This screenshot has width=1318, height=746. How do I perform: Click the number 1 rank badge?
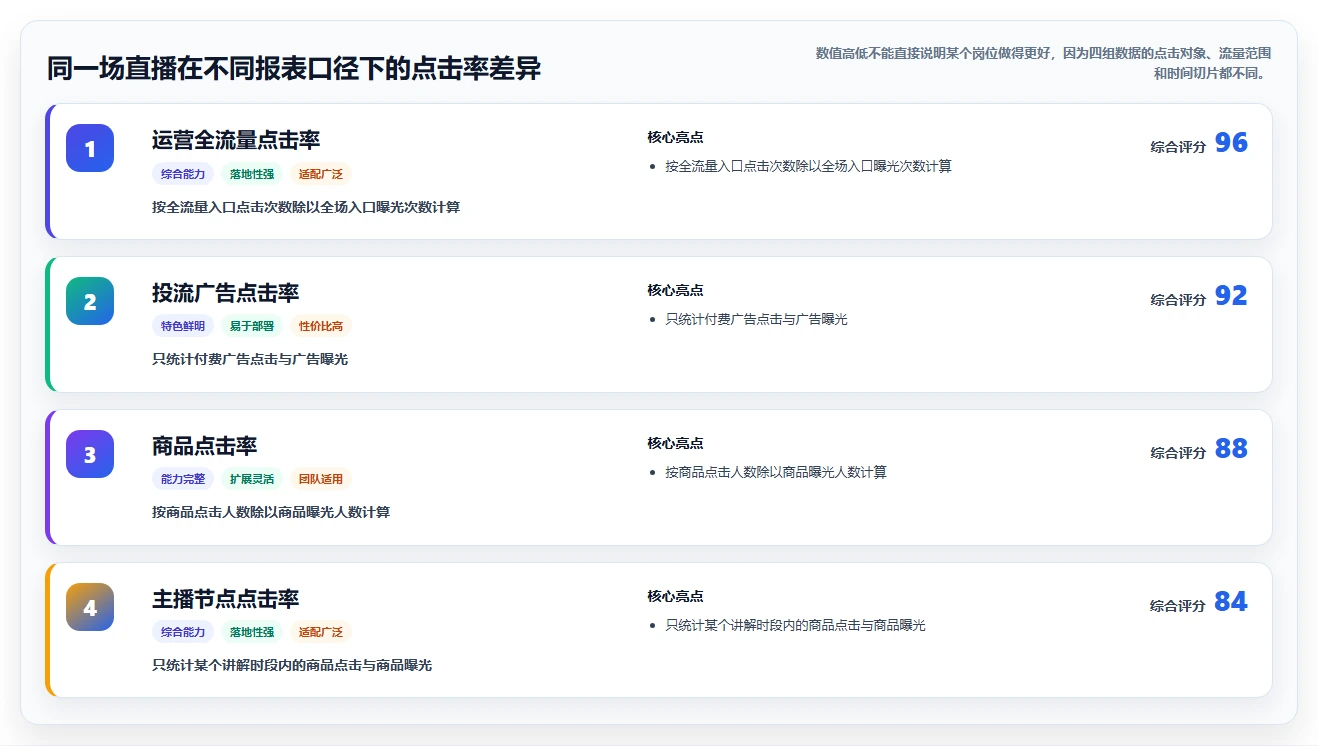point(90,148)
